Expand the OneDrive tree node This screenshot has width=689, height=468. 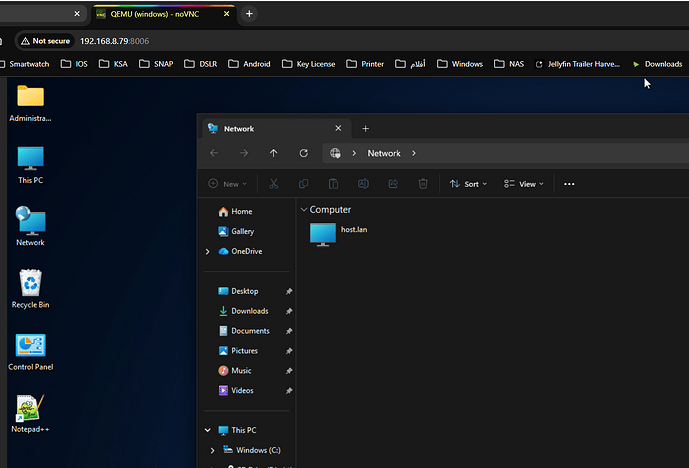pyautogui.click(x=208, y=251)
